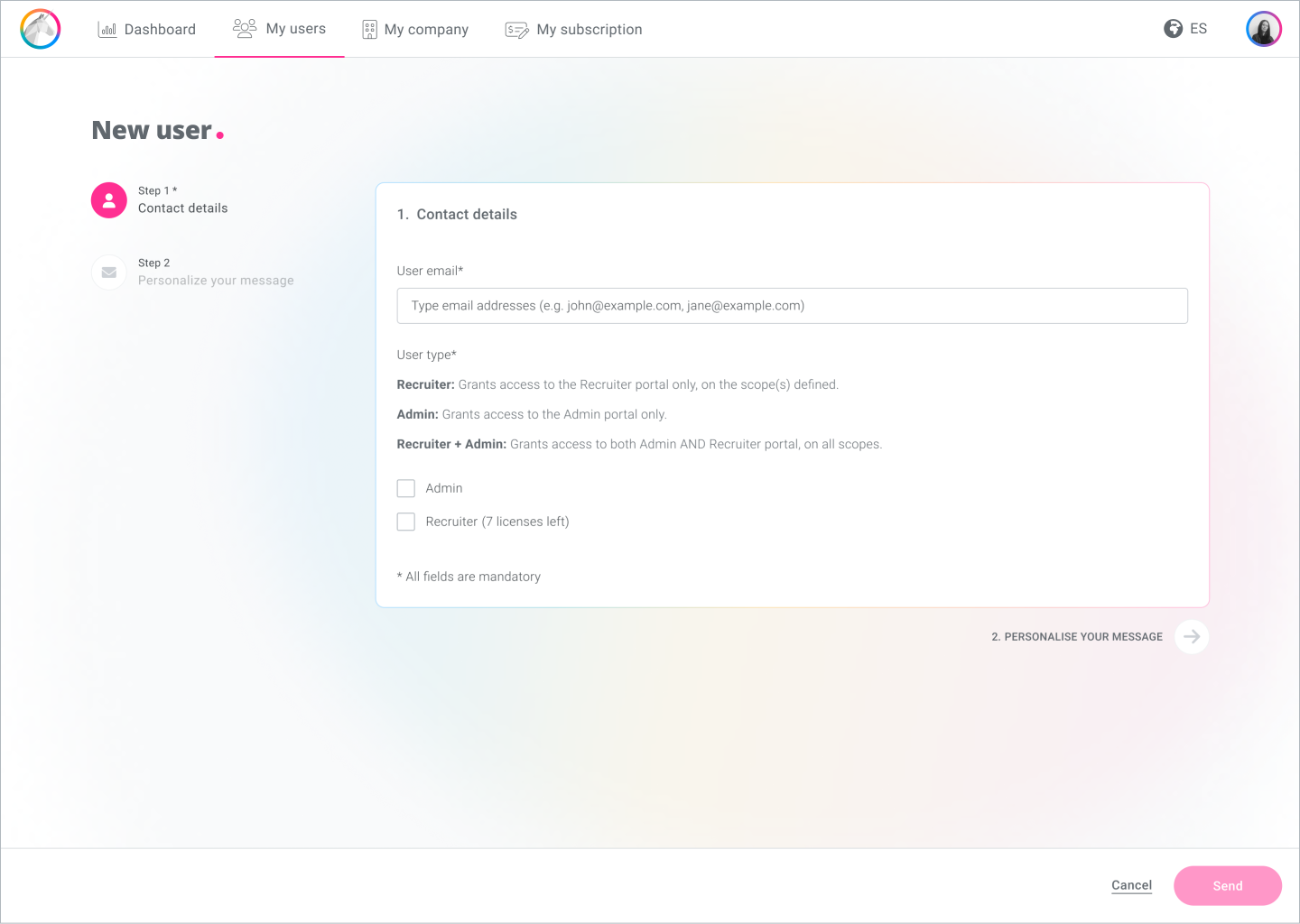Click the Step 2 envelope icon
Screen dimensions: 1300x924
pos(109,273)
